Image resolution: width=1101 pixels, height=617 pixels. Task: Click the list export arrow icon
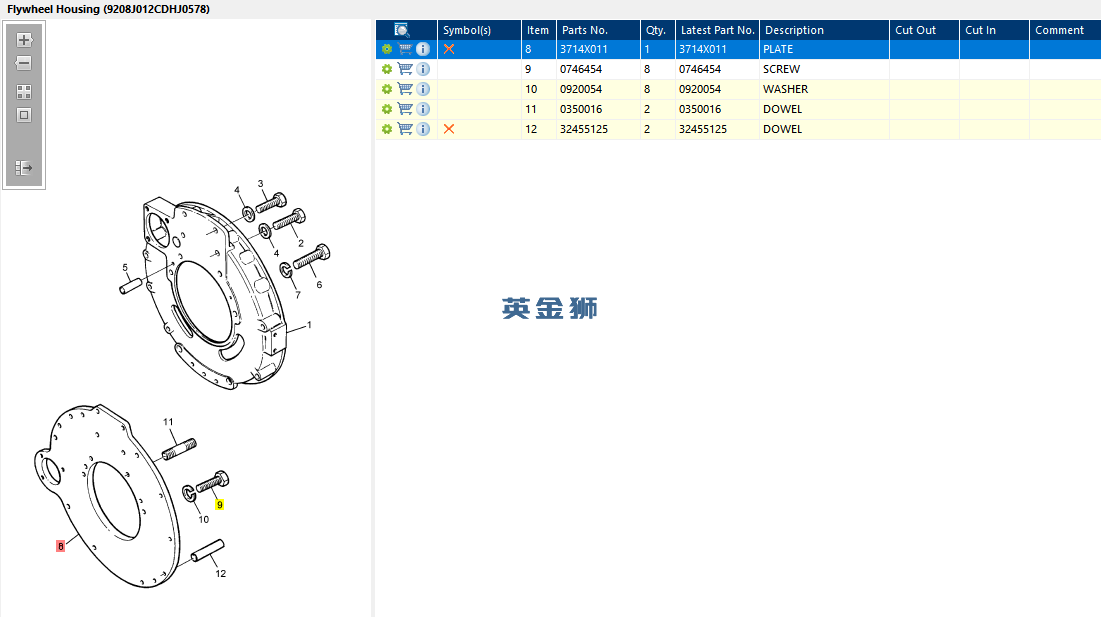coord(24,168)
